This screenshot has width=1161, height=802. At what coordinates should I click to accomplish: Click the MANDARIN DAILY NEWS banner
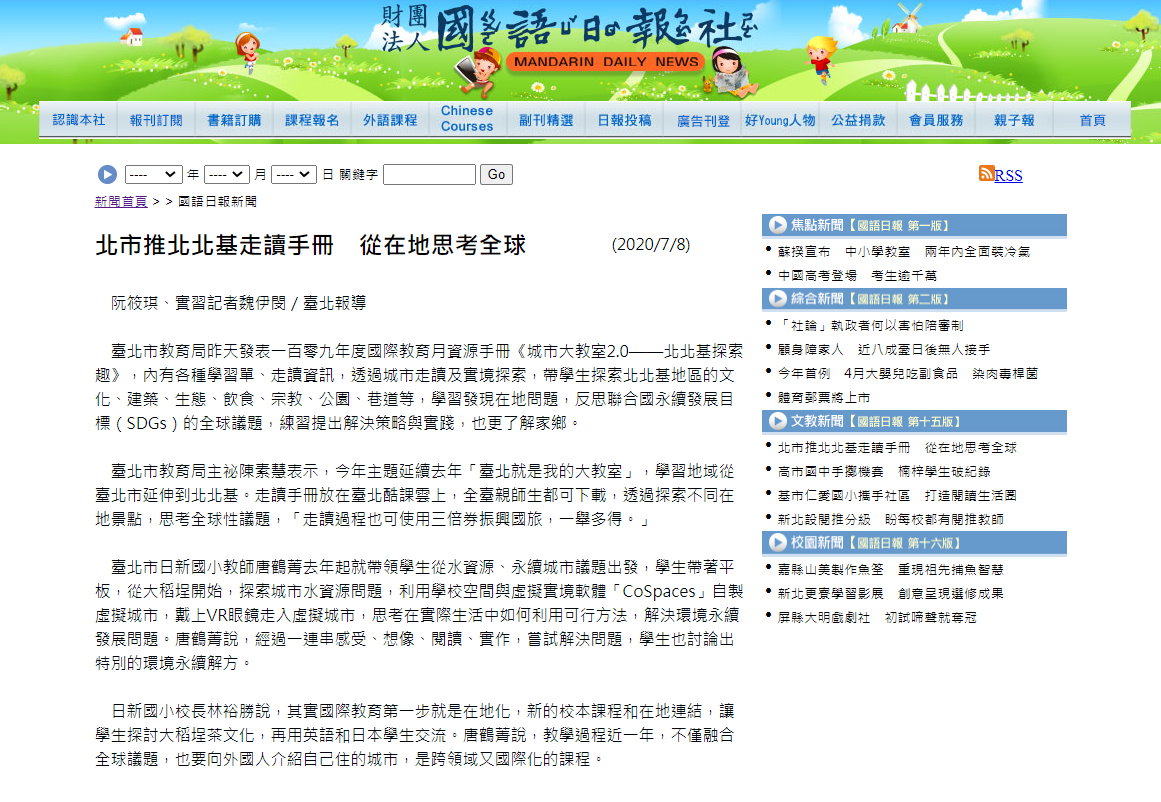[603, 61]
